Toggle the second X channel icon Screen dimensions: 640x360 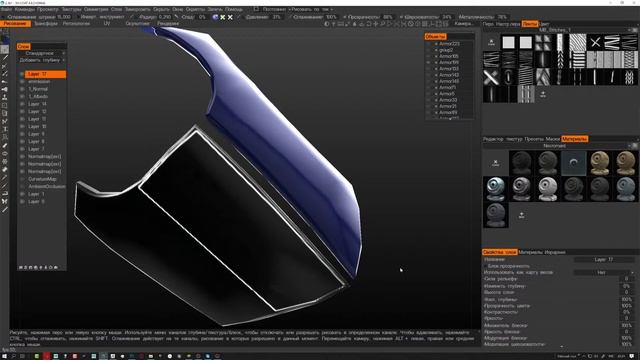click(x=230, y=17)
